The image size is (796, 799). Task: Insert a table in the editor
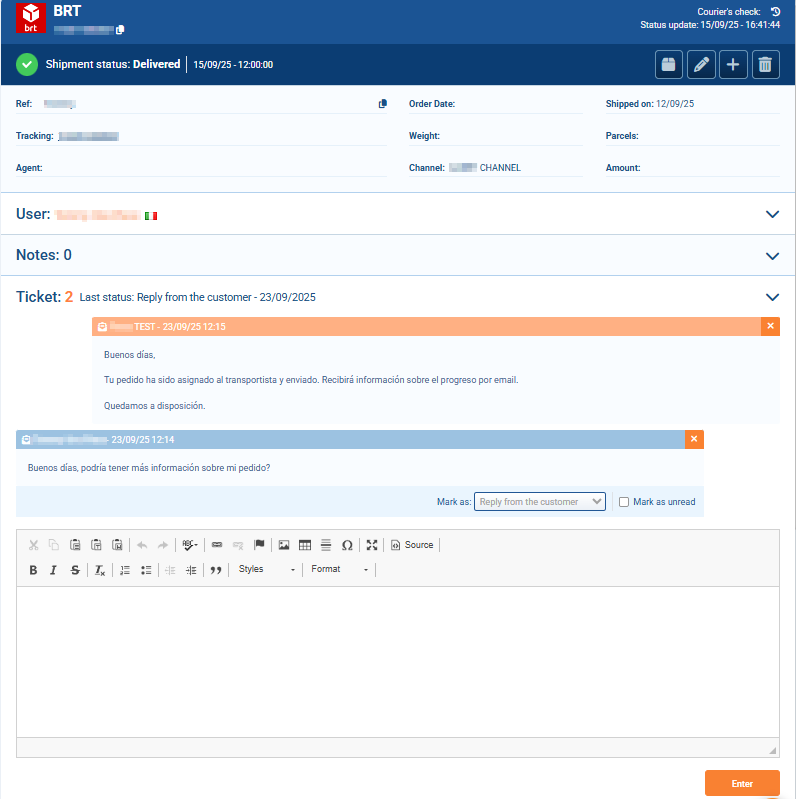click(305, 545)
